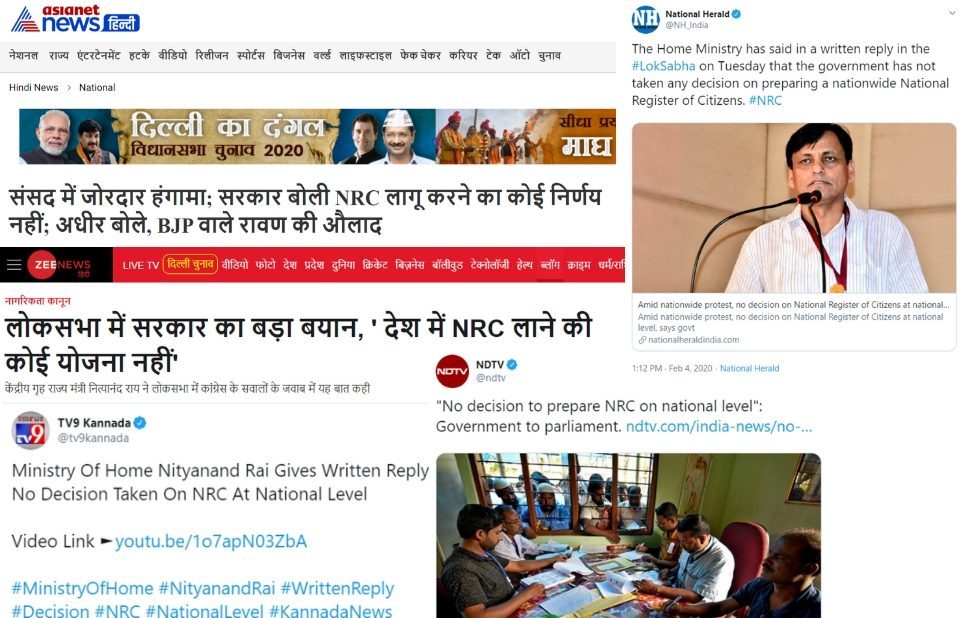Click the Hindi News breadcrumb link
Image resolution: width=971 pixels, height=618 pixels.
coord(33,87)
